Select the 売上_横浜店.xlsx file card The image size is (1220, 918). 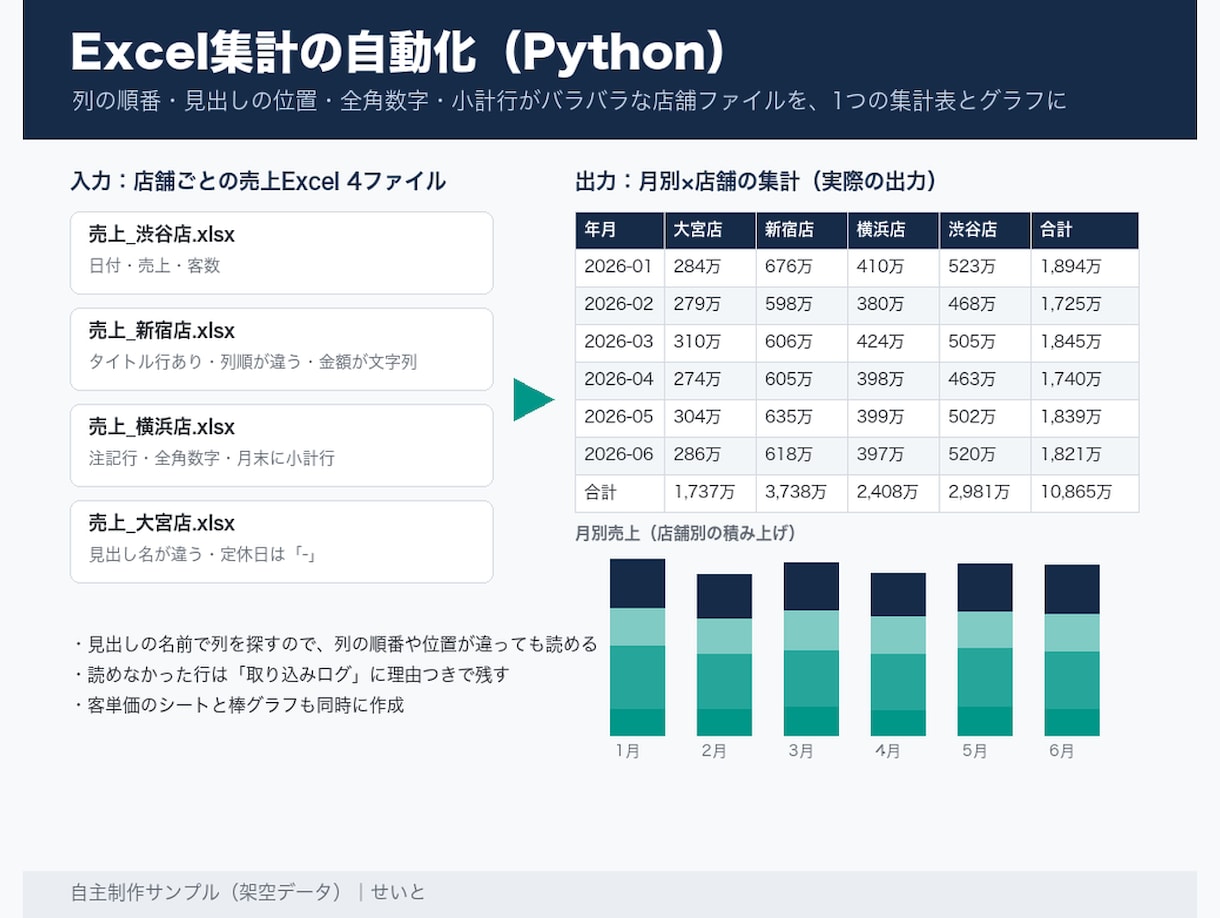click(x=281, y=445)
